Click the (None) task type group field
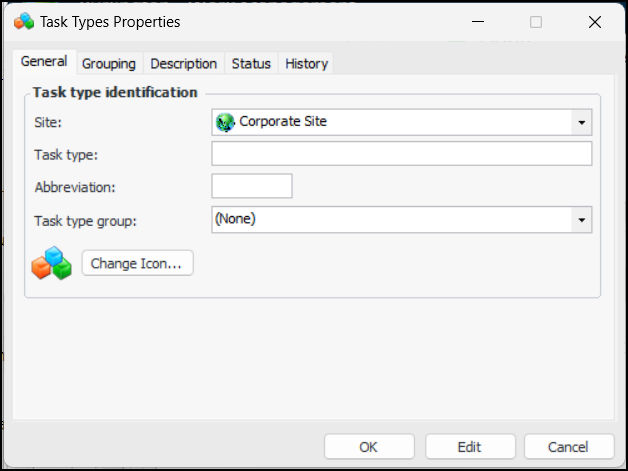Screen dimensions: 628x471 pyautogui.click(x=392, y=219)
